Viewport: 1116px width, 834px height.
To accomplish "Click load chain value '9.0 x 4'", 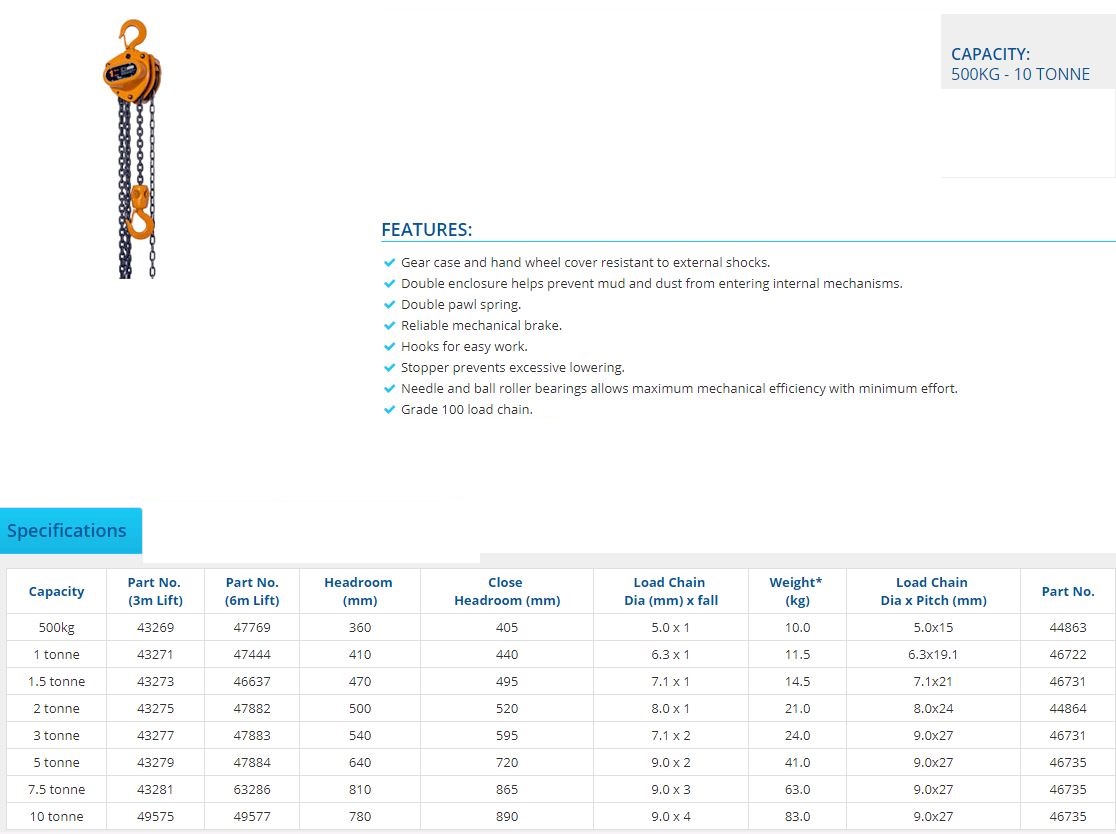I will [x=670, y=817].
